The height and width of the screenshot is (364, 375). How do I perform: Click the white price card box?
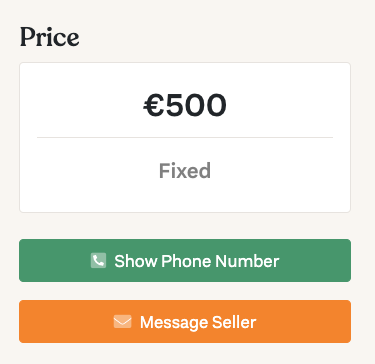185,137
